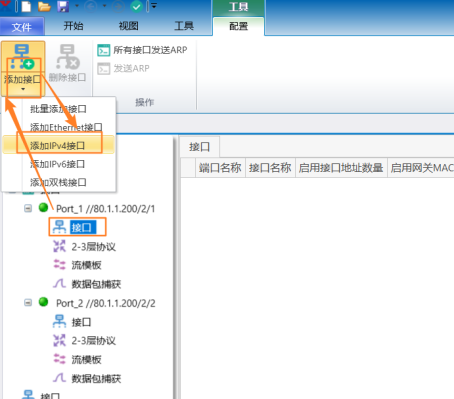Choose 添加IPv4接口 from the menu
454x399 pixels.
(58, 146)
